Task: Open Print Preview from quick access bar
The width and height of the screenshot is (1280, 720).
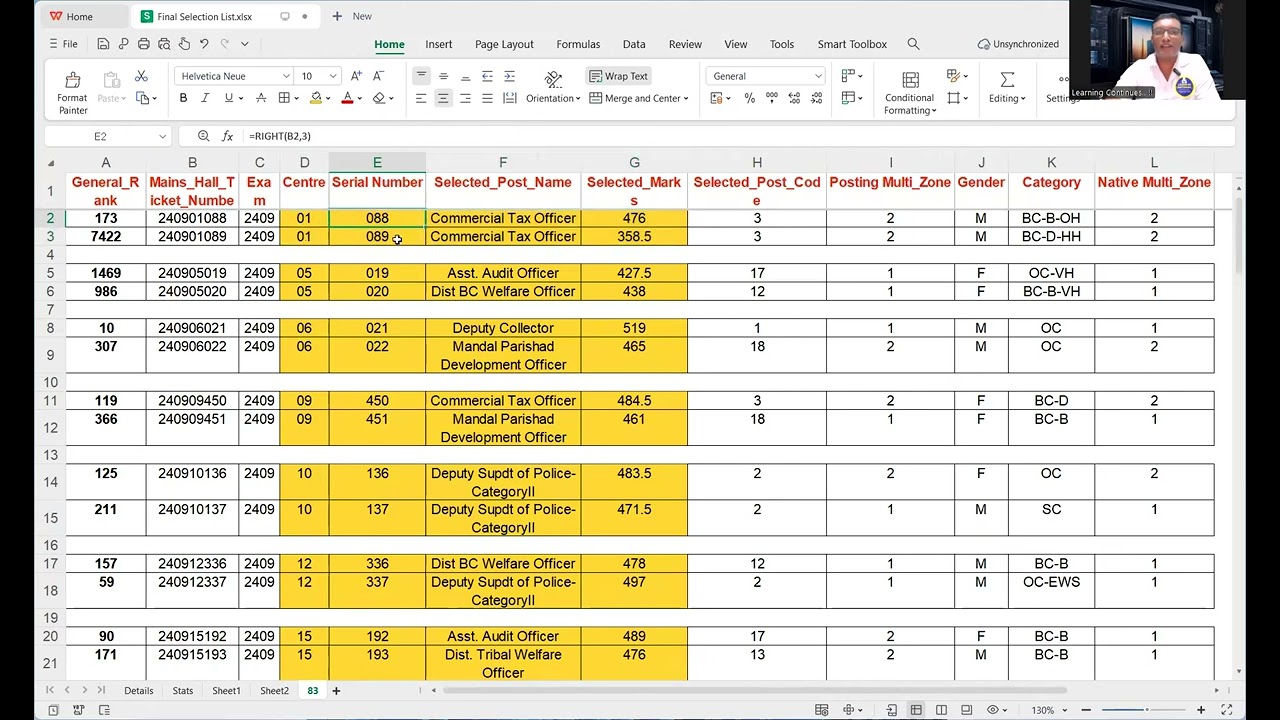Action: pyautogui.click(x=164, y=44)
